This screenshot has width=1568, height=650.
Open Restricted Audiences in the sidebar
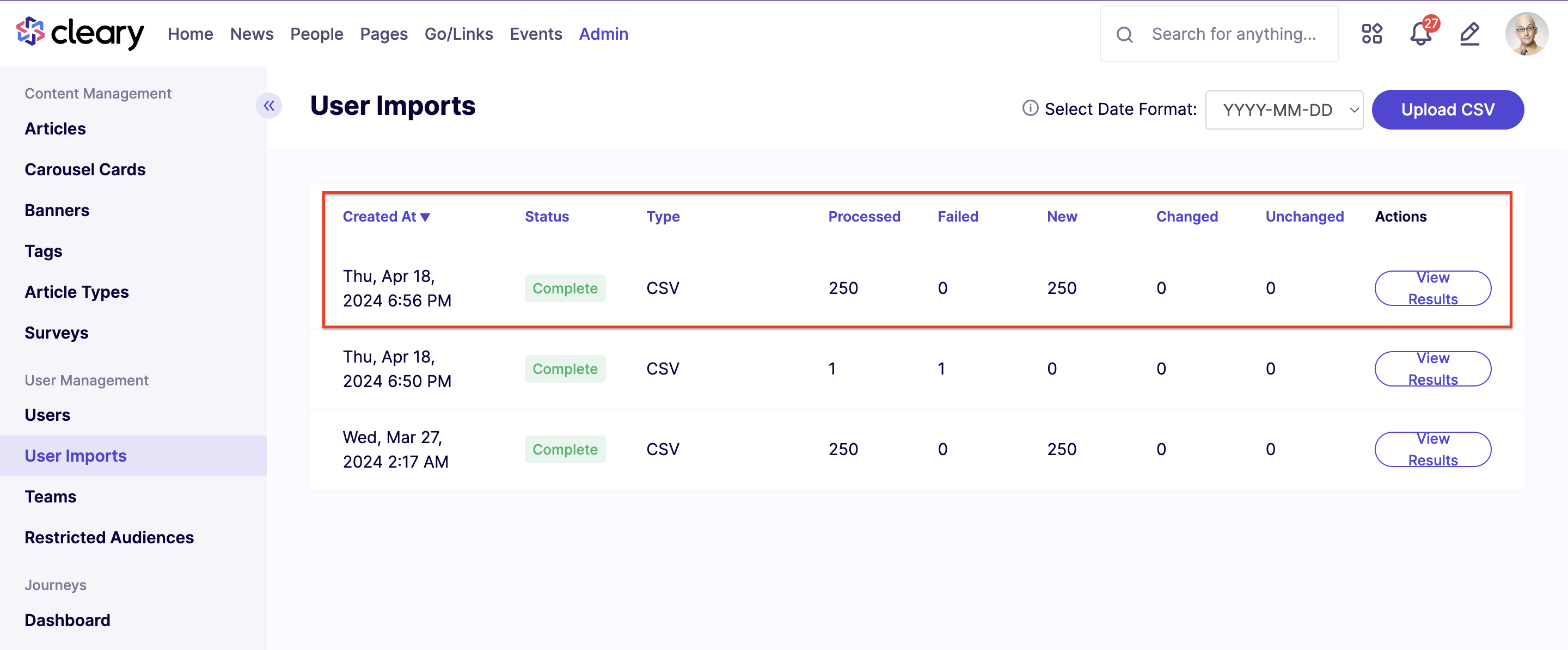pyautogui.click(x=109, y=537)
